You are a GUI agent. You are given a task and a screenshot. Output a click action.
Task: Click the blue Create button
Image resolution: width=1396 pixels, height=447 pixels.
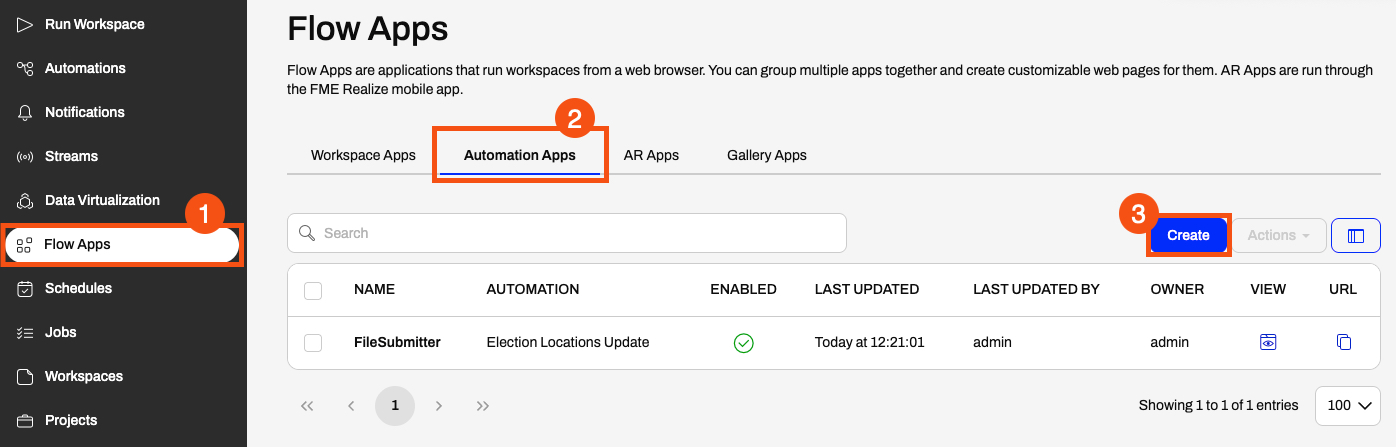(x=1188, y=235)
